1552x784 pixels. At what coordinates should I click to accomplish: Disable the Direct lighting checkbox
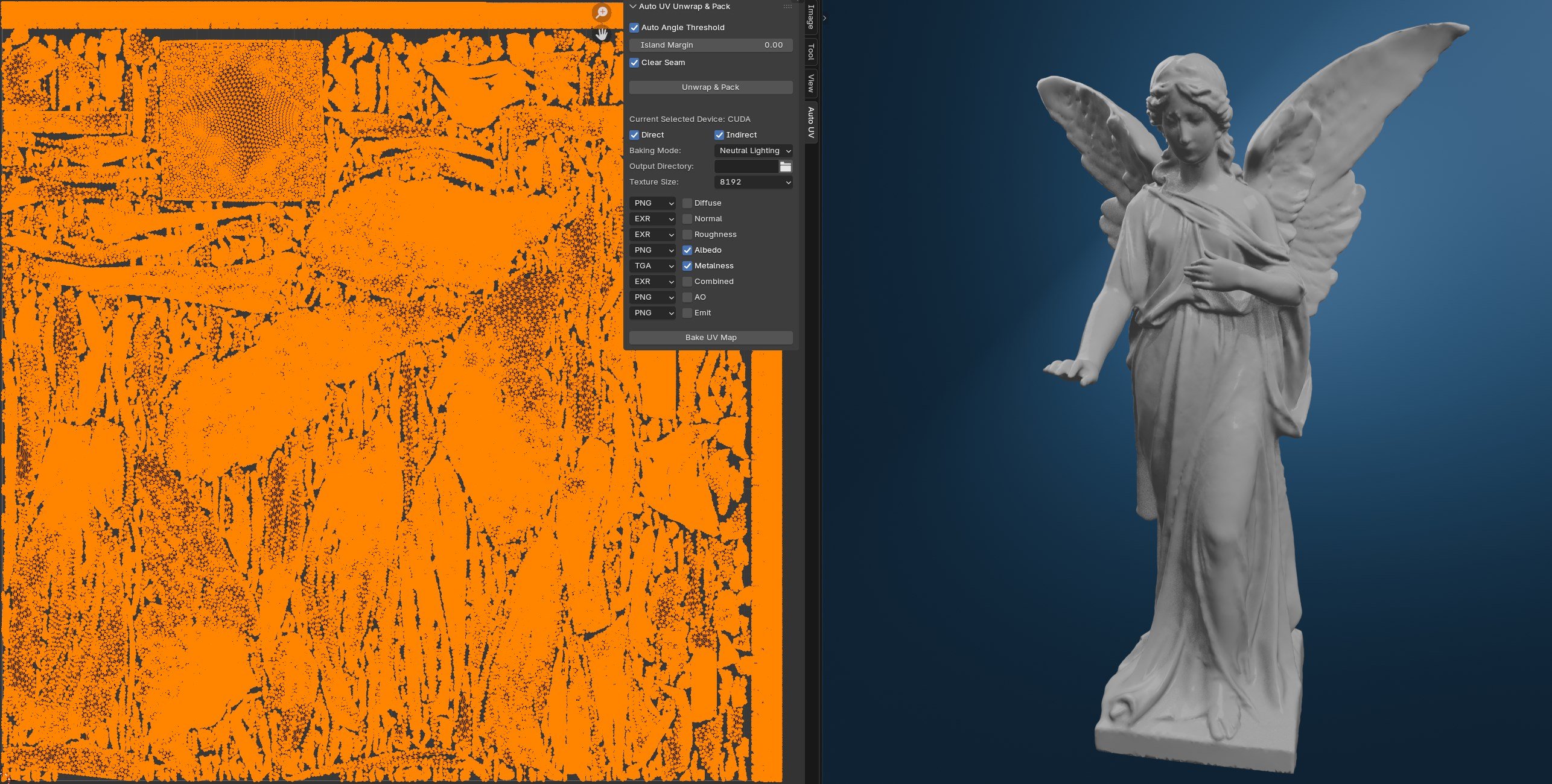pyautogui.click(x=634, y=135)
